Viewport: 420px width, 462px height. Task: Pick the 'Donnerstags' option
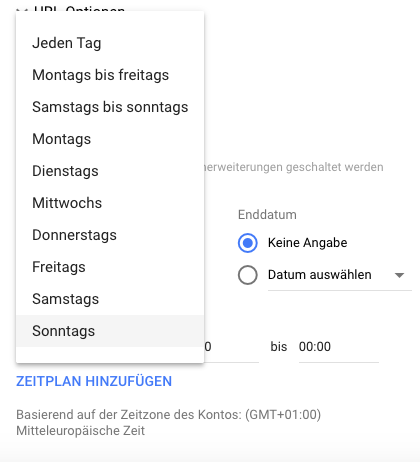[x=110, y=235]
